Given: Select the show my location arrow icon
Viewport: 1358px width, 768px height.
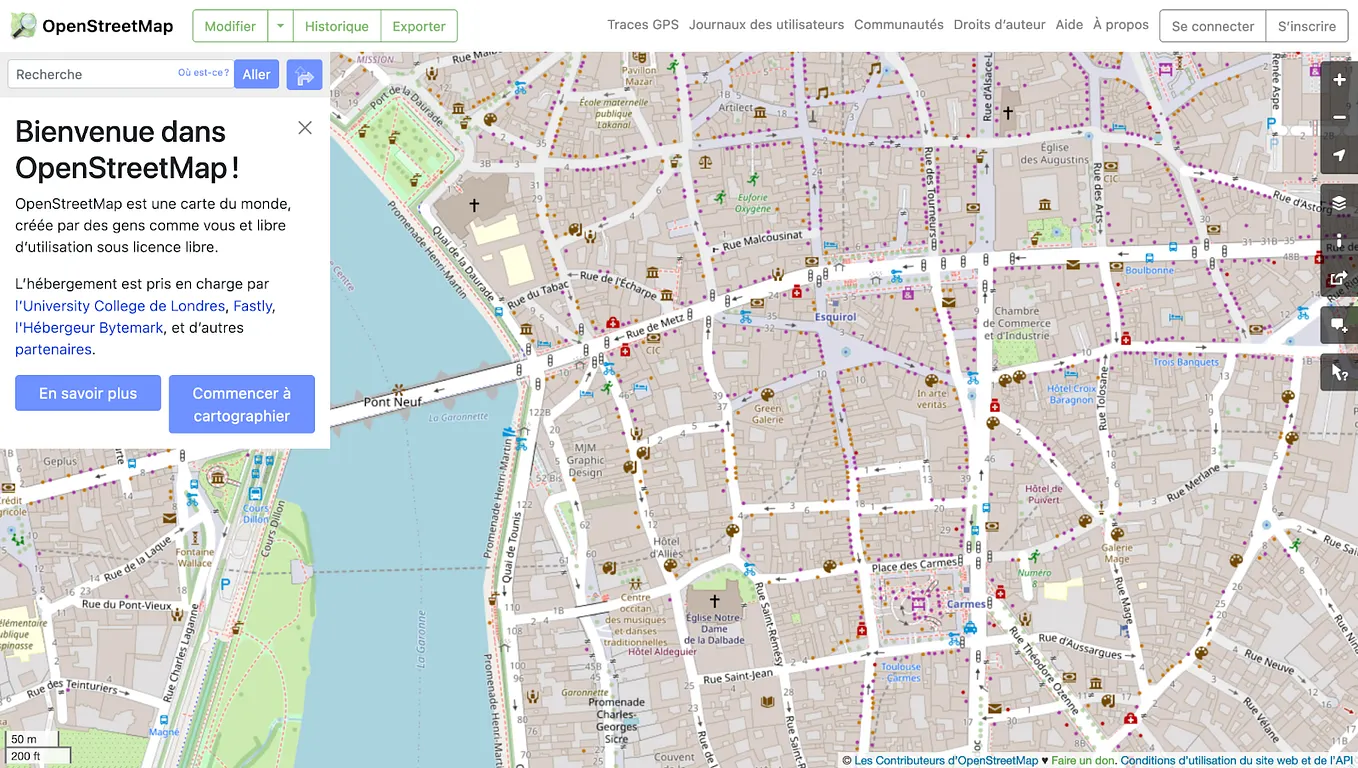Looking at the screenshot, I should point(1338,155).
